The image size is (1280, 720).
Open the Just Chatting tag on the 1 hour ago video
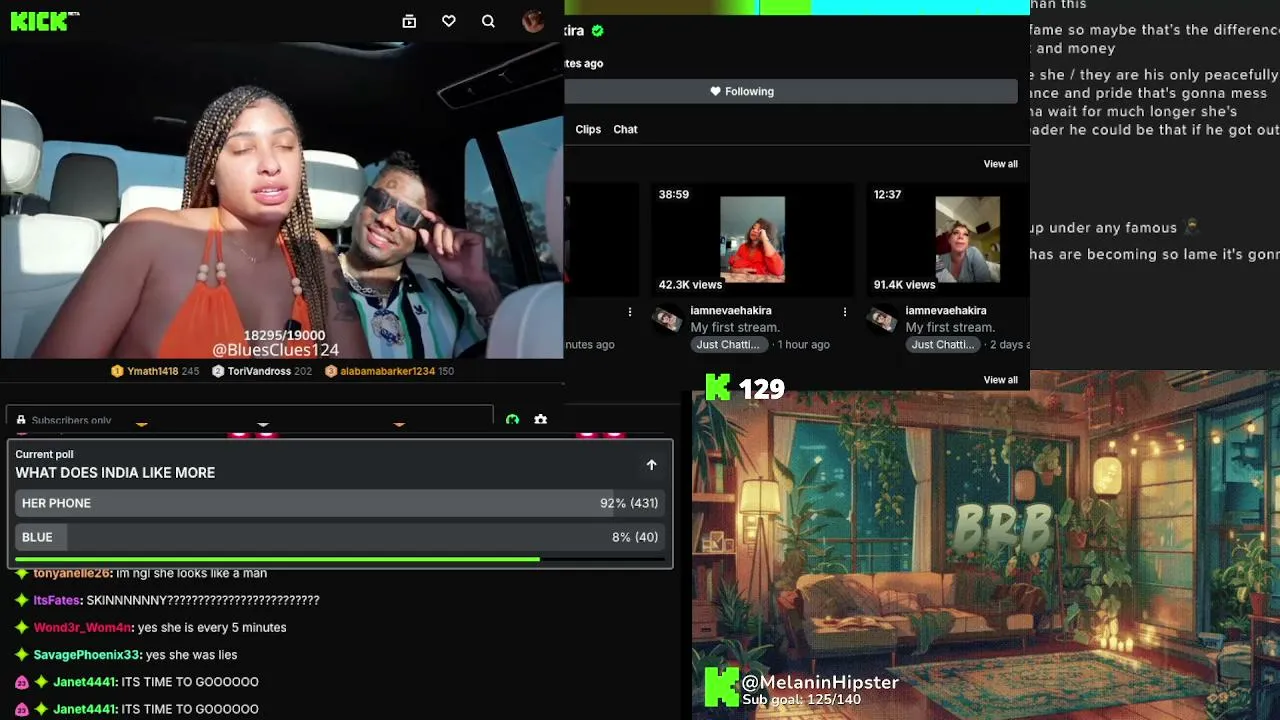[x=728, y=345]
